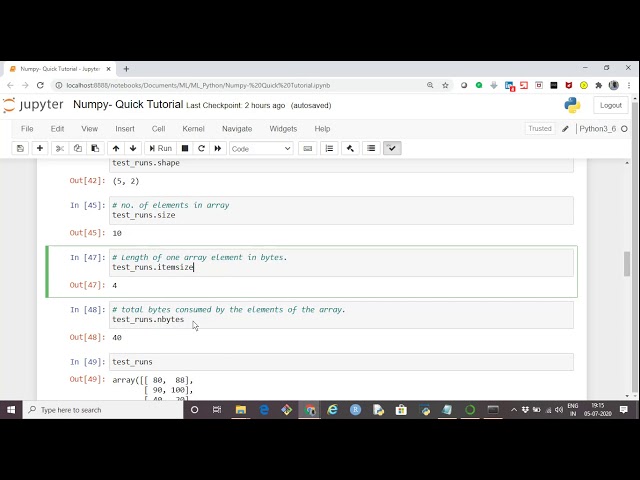640x480 pixels.
Task: Bookmark this page with the star icon
Action: coord(445,85)
